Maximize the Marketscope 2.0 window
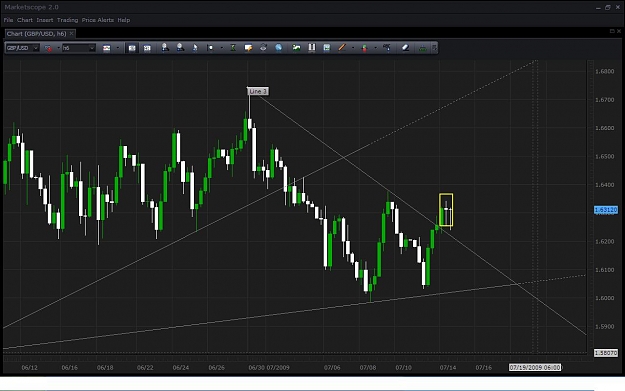This screenshot has width=625, height=391. click(608, 7)
